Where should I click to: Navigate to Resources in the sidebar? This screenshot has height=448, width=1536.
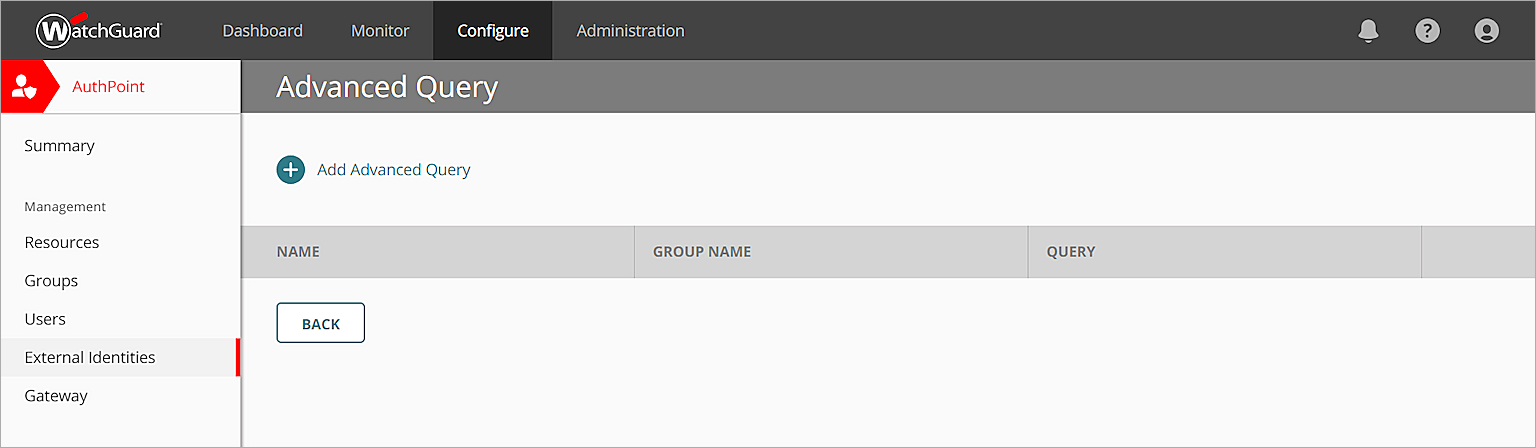(62, 243)
